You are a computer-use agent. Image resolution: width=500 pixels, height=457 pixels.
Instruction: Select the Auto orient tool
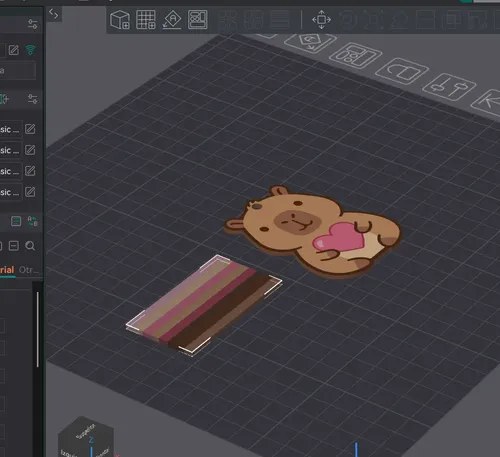tap(172, 20)
